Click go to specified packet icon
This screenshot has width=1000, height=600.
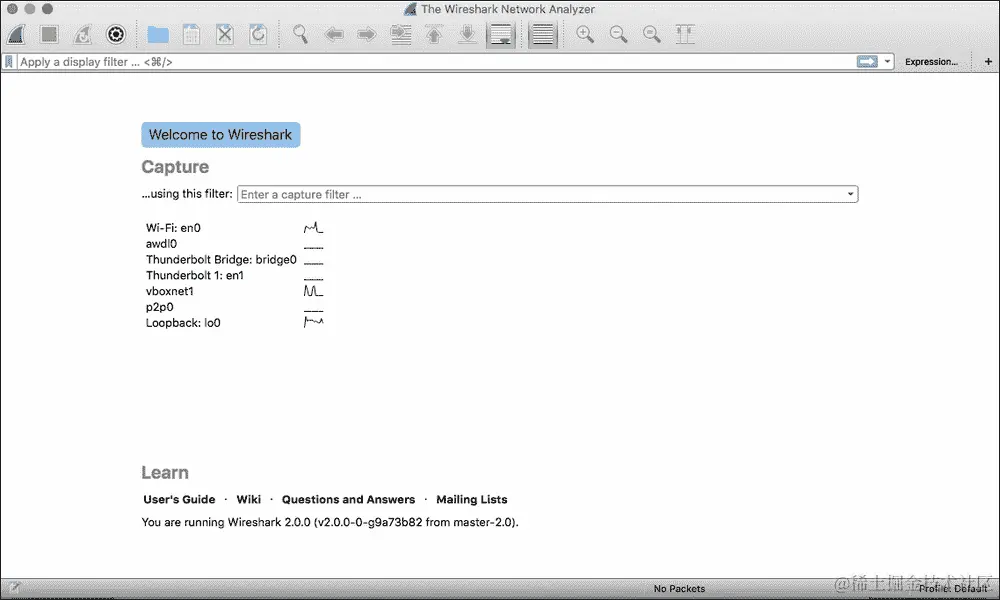(401, 34)
